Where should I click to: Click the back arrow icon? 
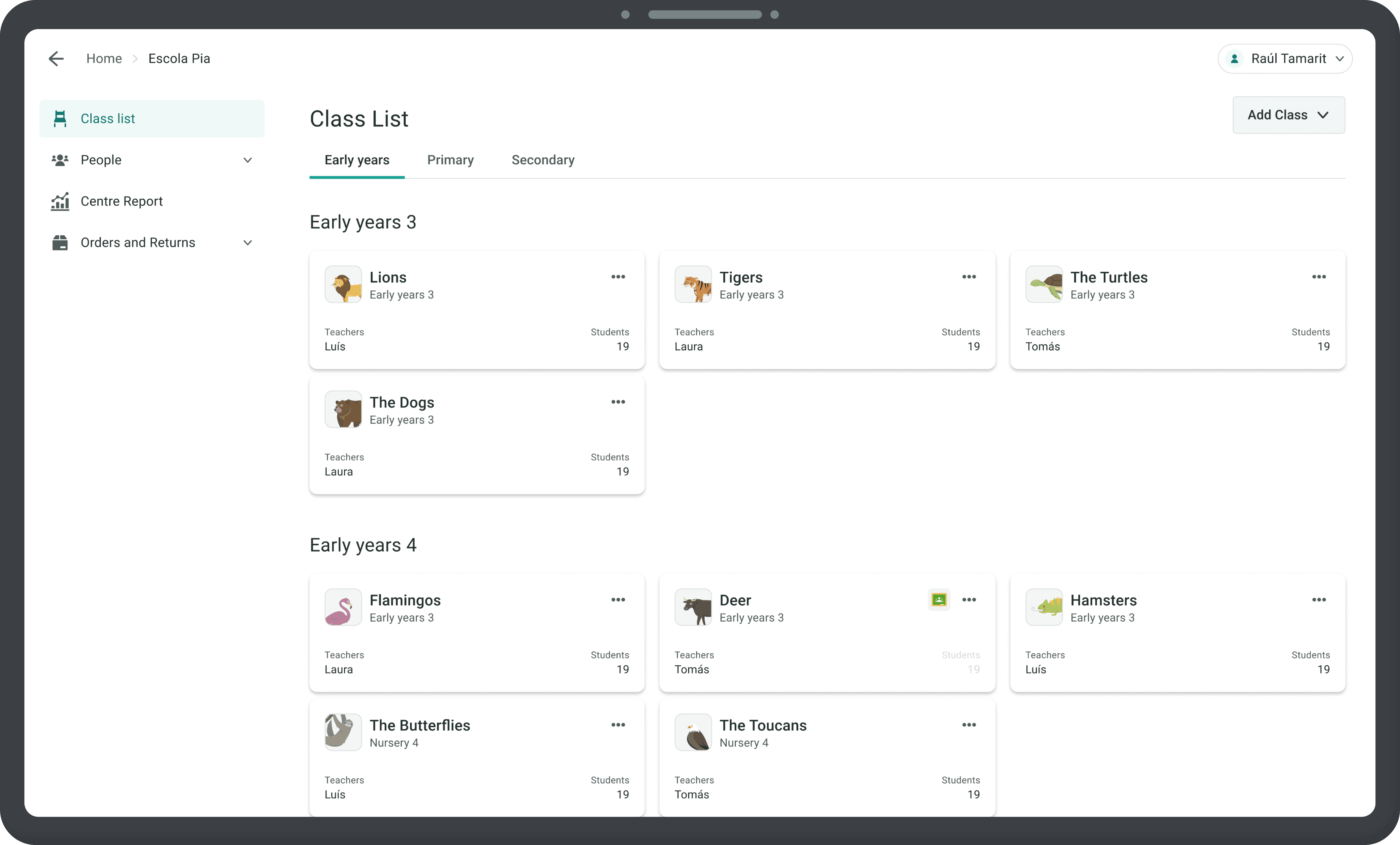pos(56,59)
